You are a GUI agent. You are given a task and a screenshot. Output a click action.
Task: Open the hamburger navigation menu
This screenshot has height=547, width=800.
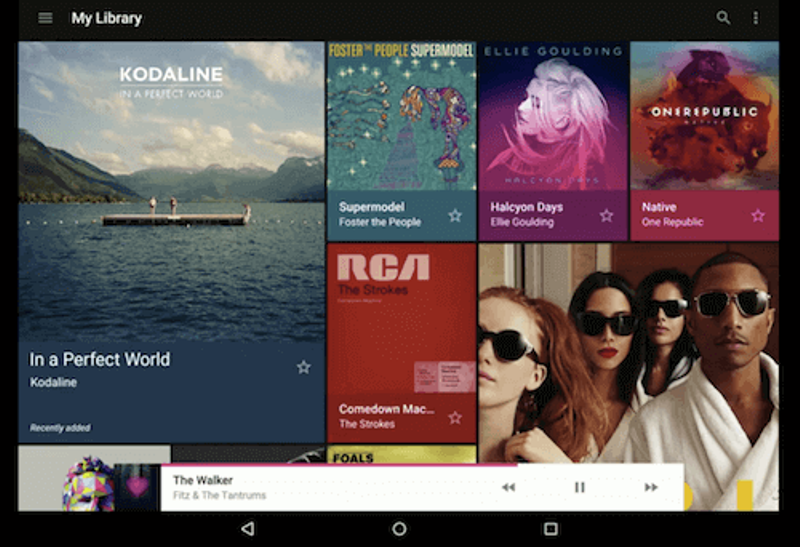45,18
